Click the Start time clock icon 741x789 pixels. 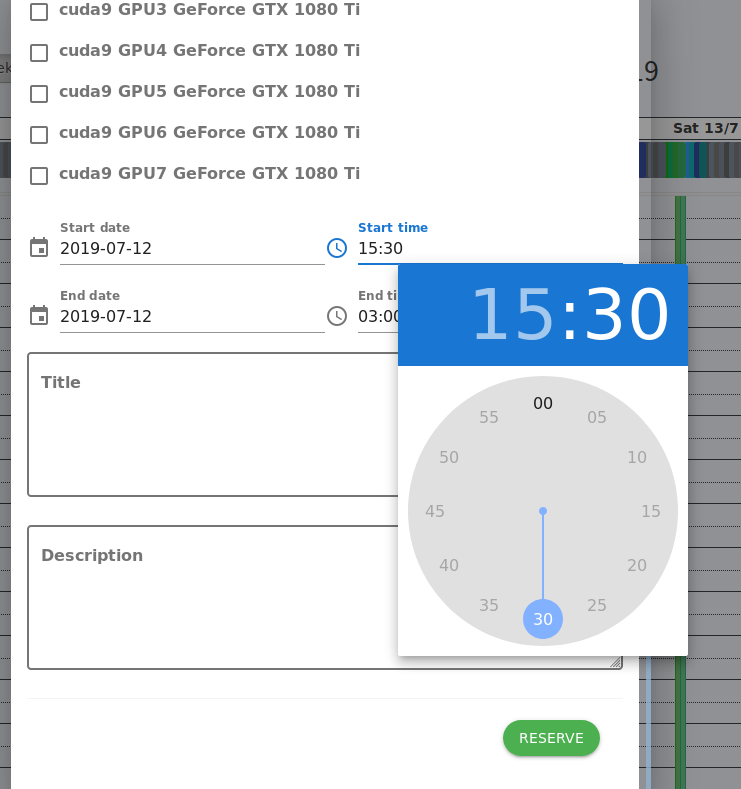coord(337,248)
